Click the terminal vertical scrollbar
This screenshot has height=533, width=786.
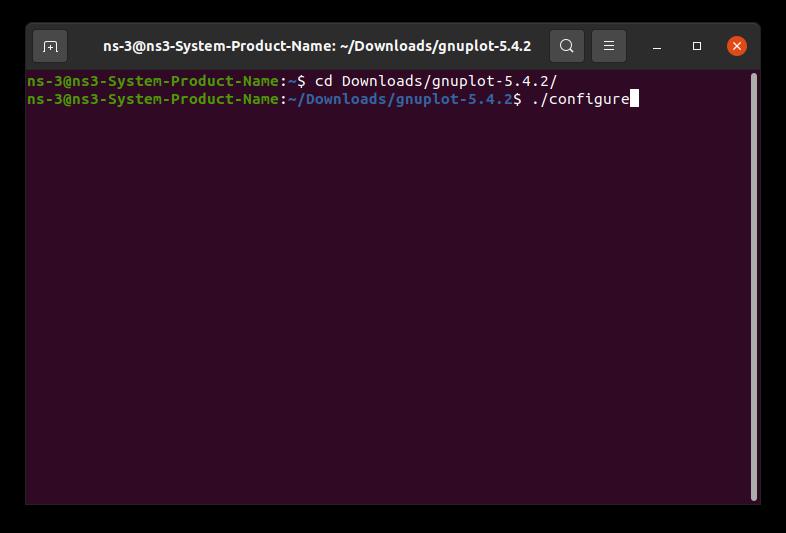[x=754, y=287]
